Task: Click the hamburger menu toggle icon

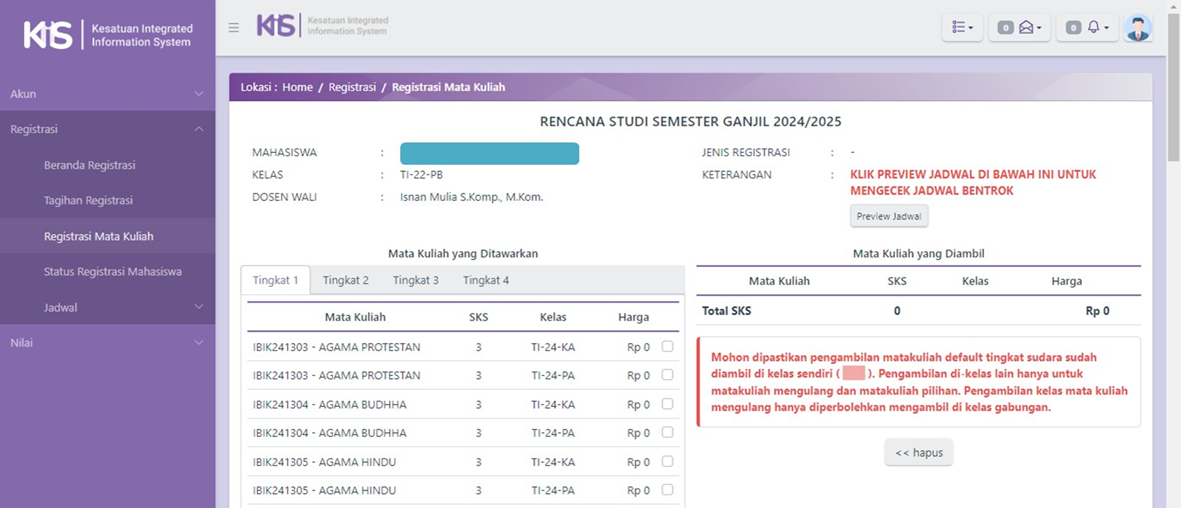Action: click(x=233, y=28)
